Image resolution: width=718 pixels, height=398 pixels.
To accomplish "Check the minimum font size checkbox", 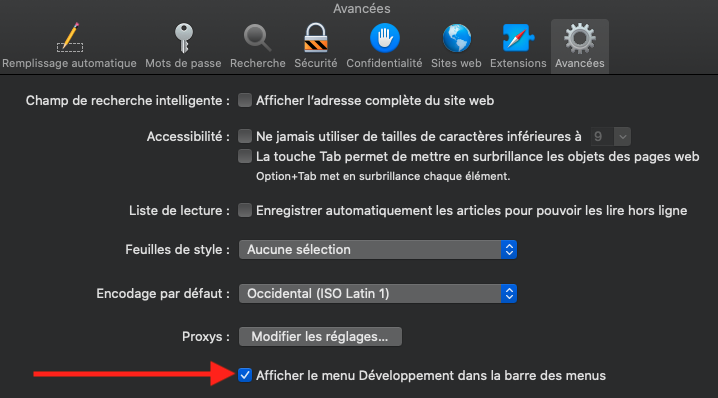I will click(245, 136).
